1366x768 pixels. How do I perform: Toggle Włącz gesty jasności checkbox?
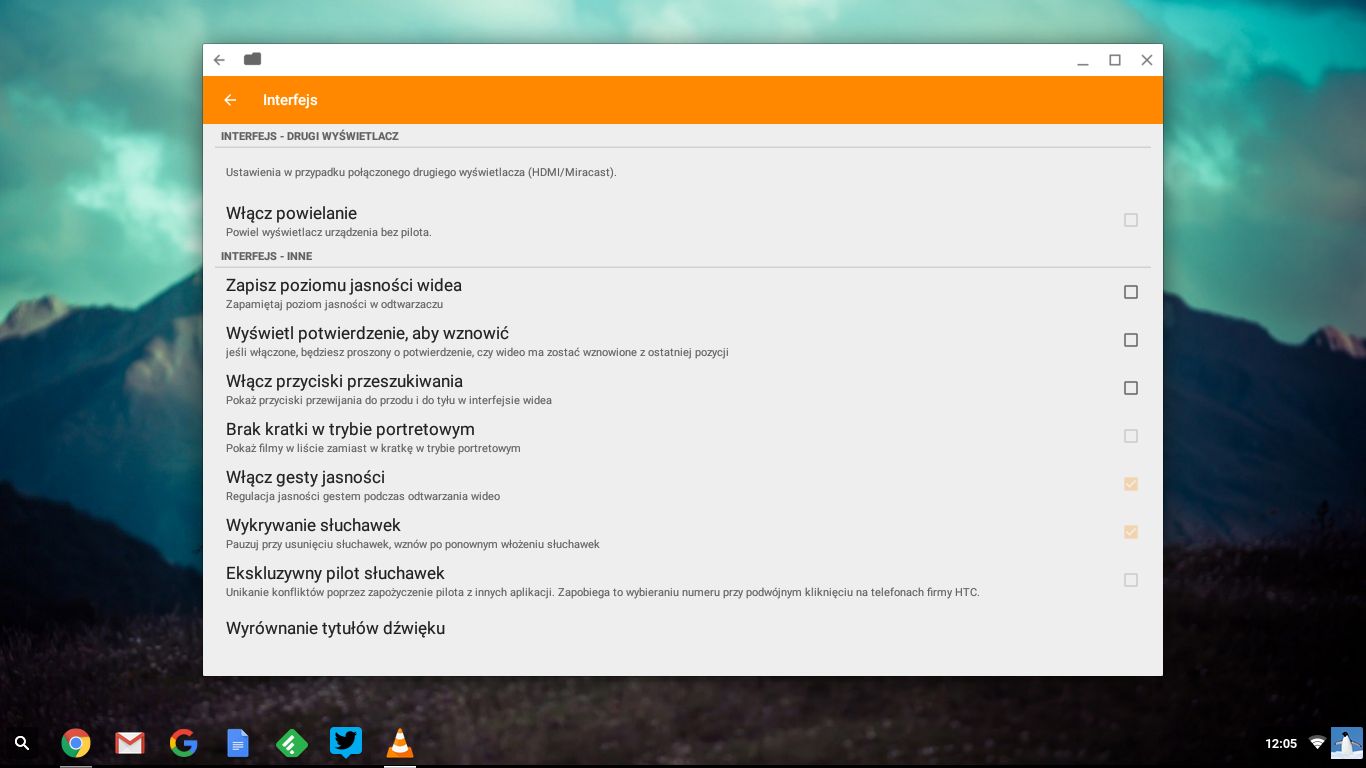(1131, 484)
